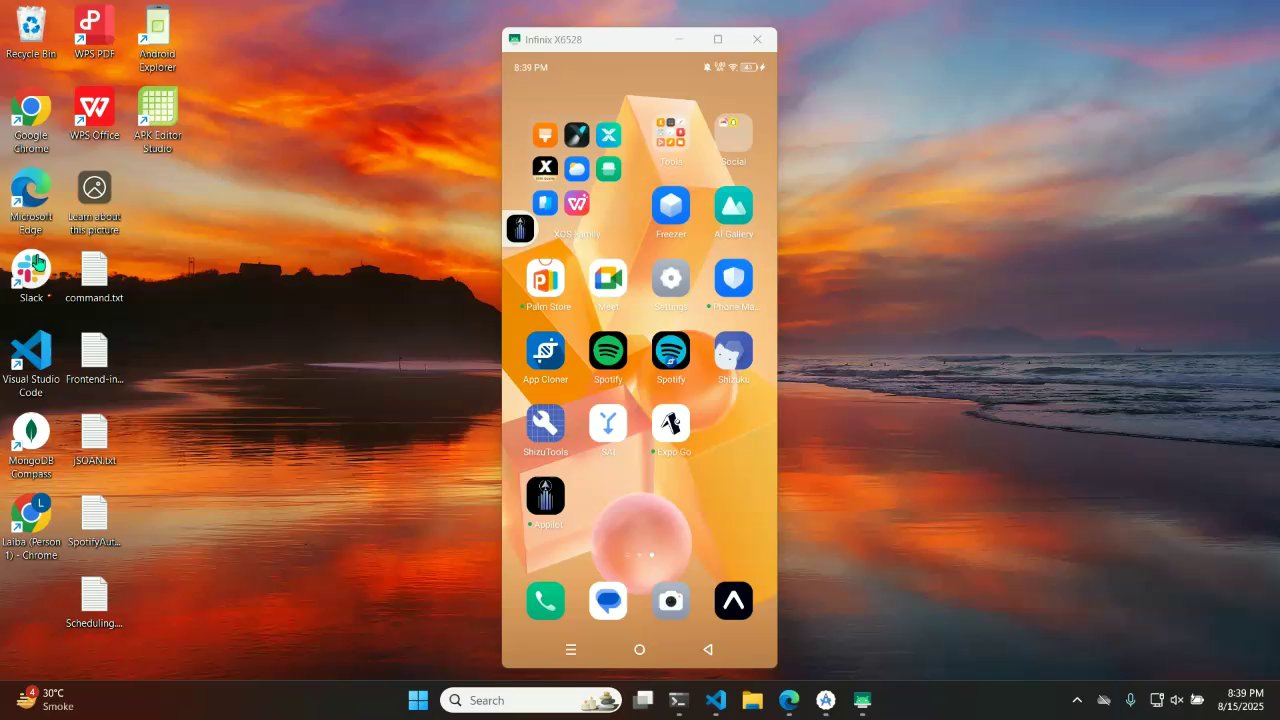Open File Explorer from the taskbar
The width and height of the screenshot is (1280, 720).
[x=752, y=700]
